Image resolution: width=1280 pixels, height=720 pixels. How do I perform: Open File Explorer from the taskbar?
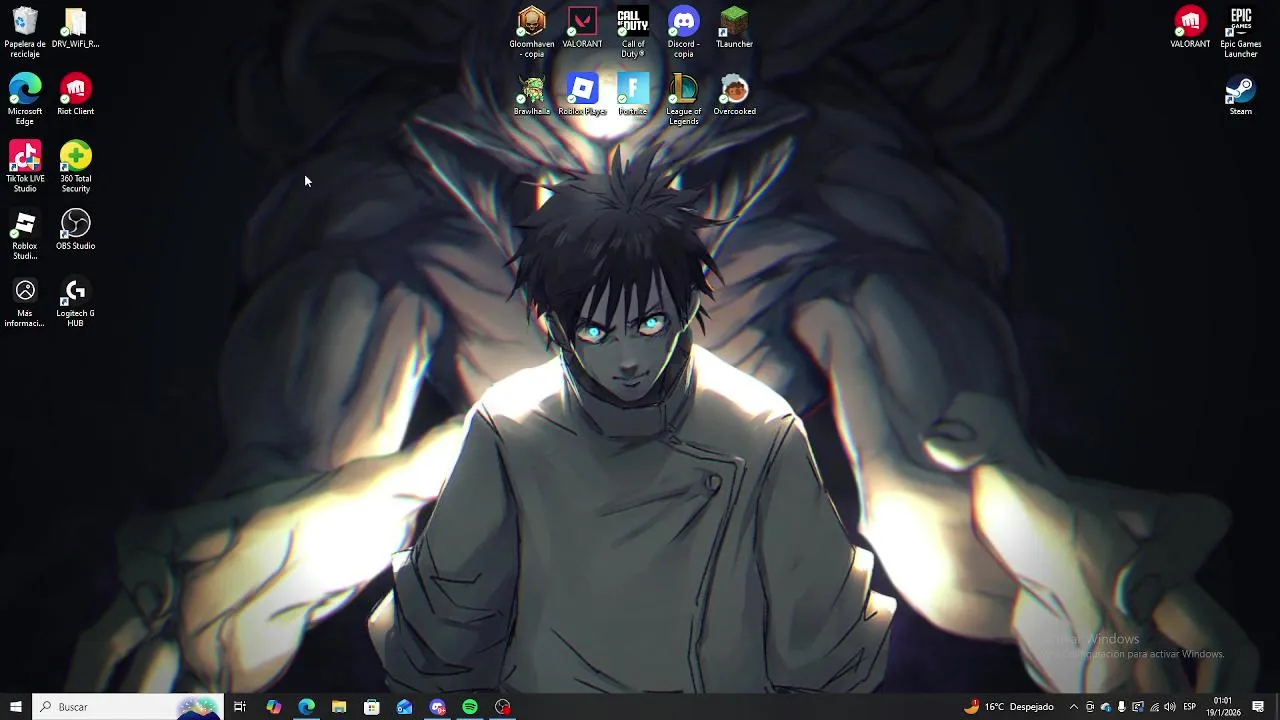click(x=339, y=707)
